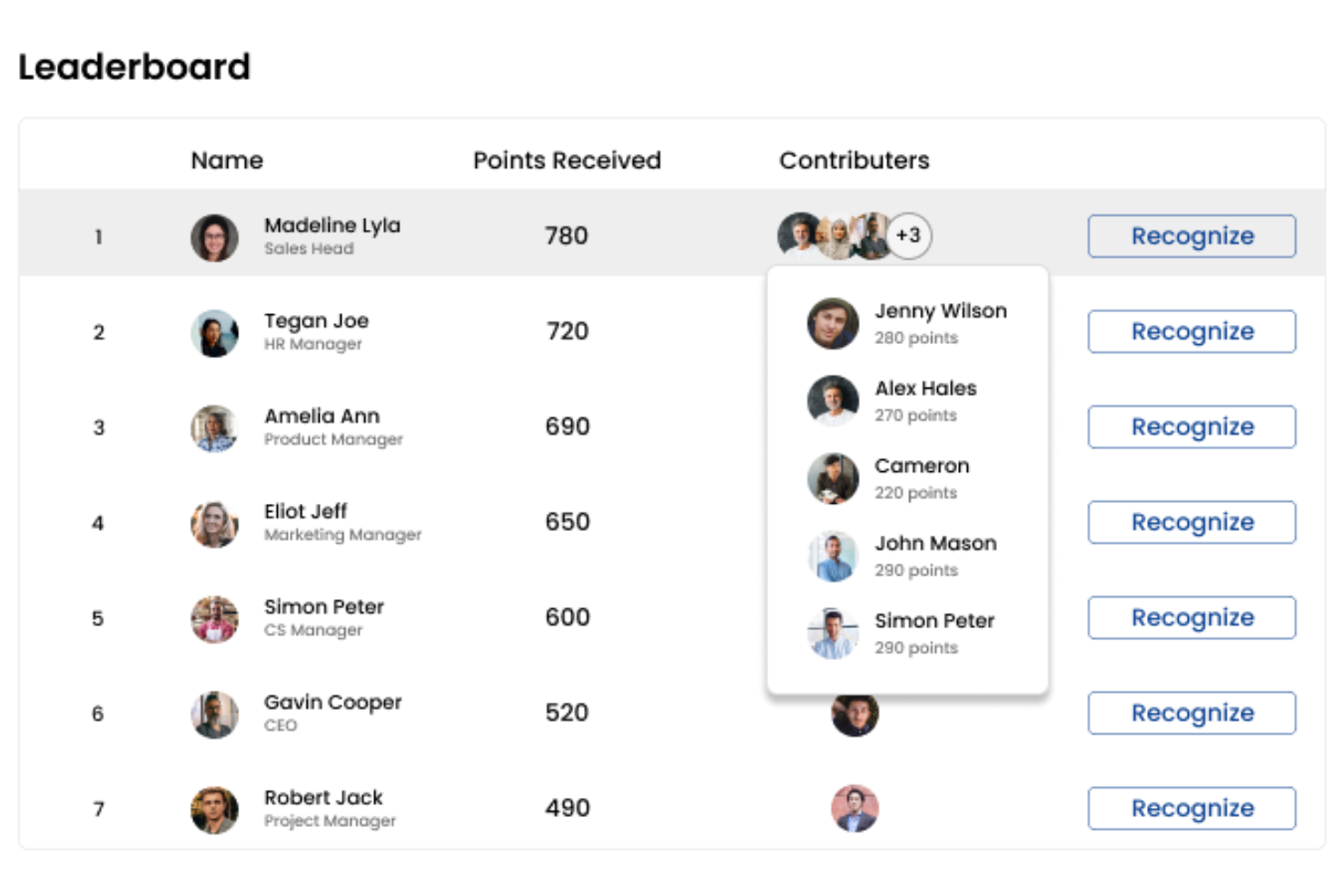Click Jenny Wilson's avatar in contributors popup
Image resolution: width=1344 pixels, height=896 pixels.
pyautogui.click(x=833, y=323)
